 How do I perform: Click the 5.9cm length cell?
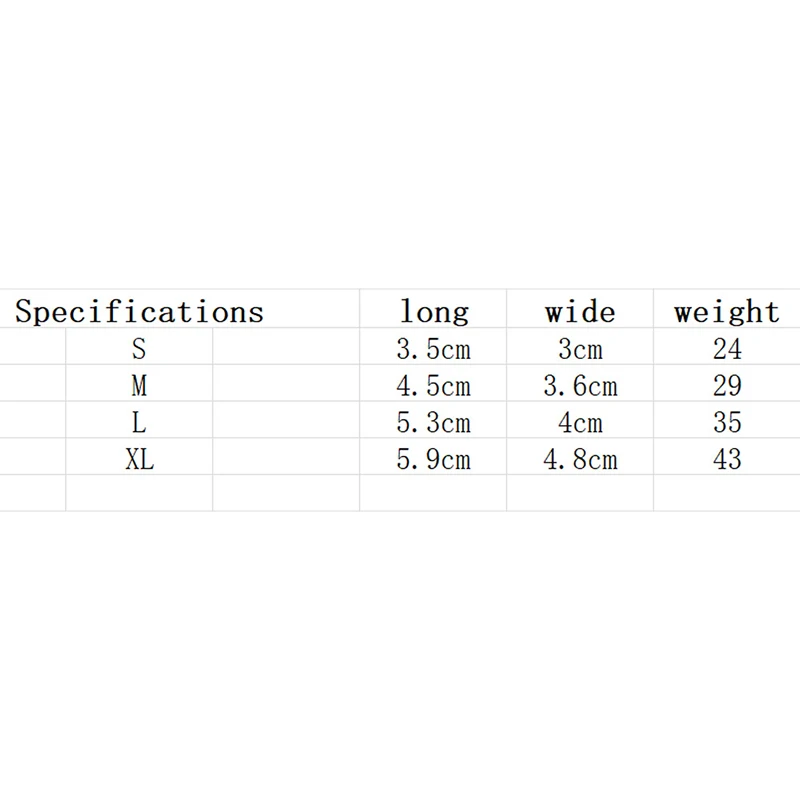[x=434, y=459]
